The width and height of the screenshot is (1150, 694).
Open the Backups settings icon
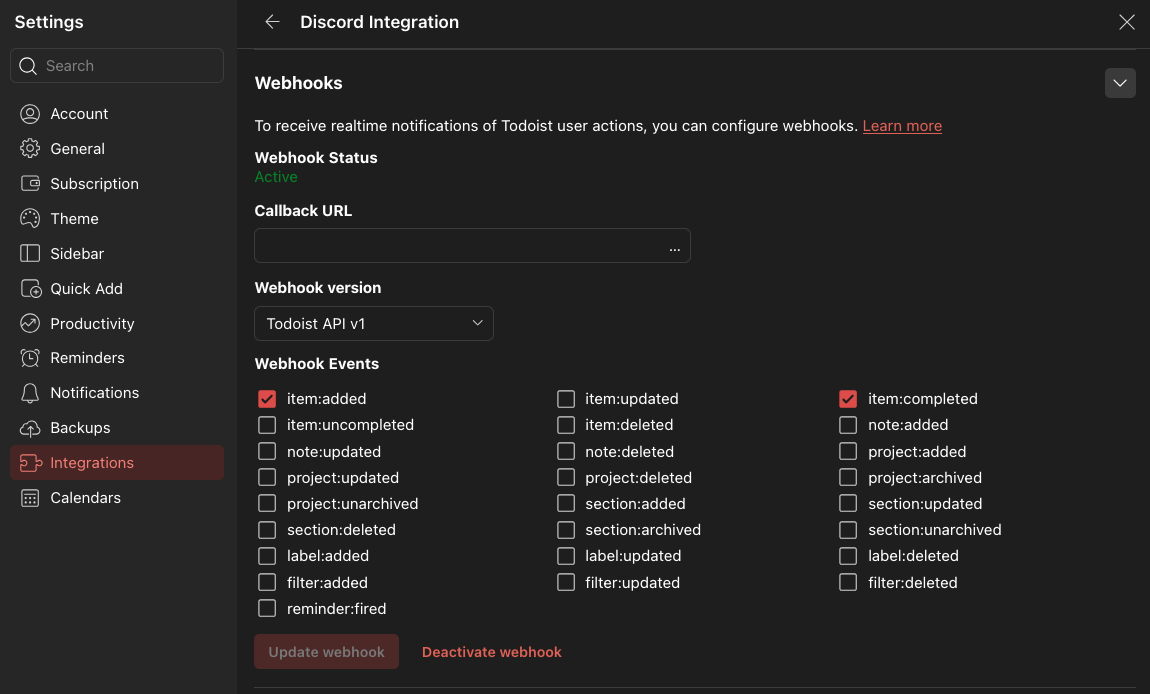(30, 427)
